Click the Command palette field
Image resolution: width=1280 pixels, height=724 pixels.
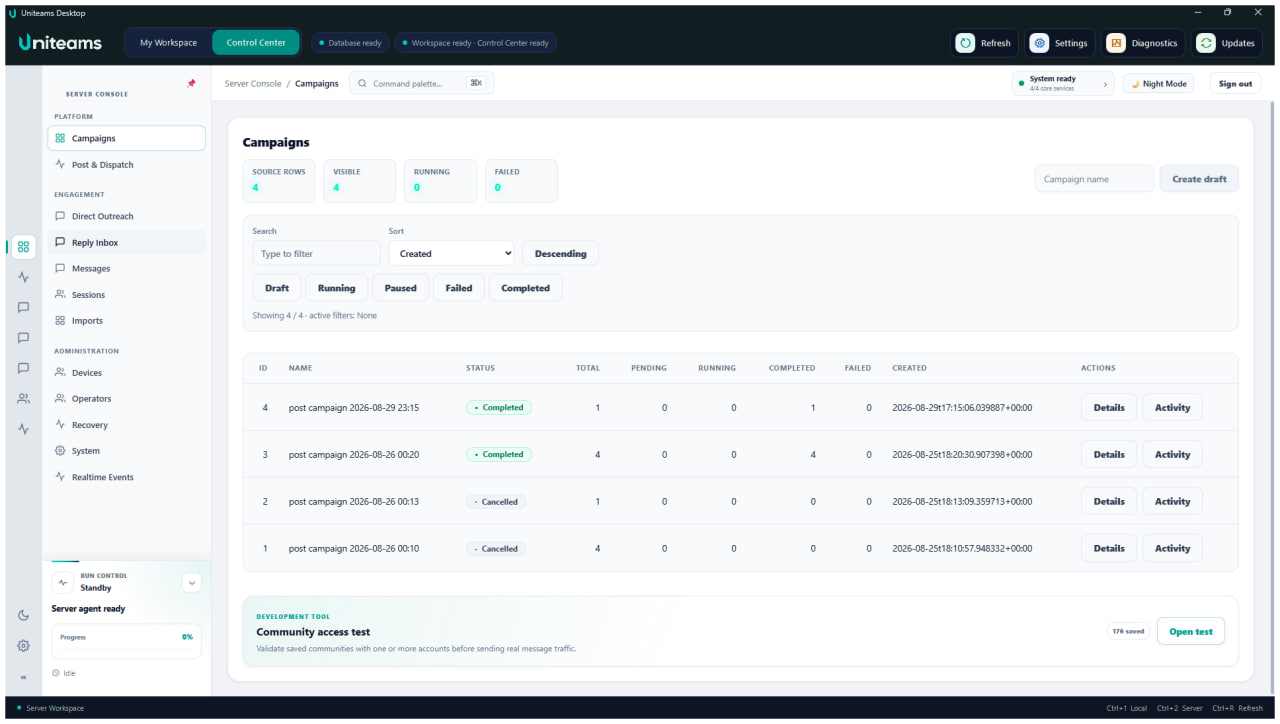coord(421,84)
